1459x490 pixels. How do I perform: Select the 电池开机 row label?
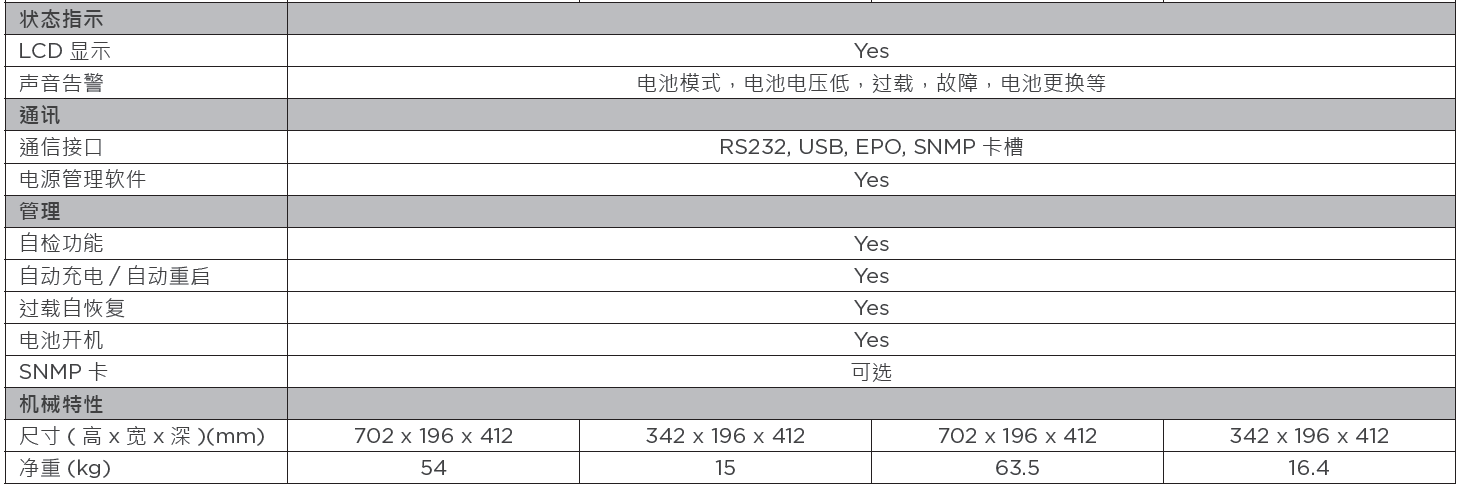pyautogui.click(x=61, y=339)
